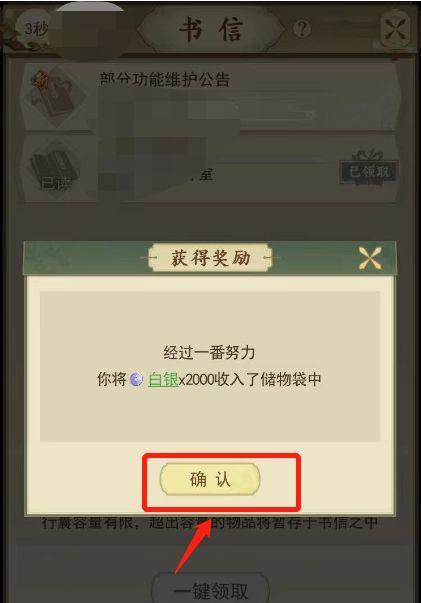Click the 已领取 gift box badge

pyautogui.click(x=368, y=168)
